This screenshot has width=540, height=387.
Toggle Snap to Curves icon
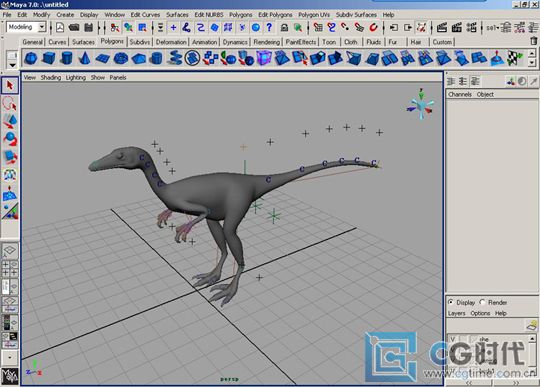[x=332, y=27]
